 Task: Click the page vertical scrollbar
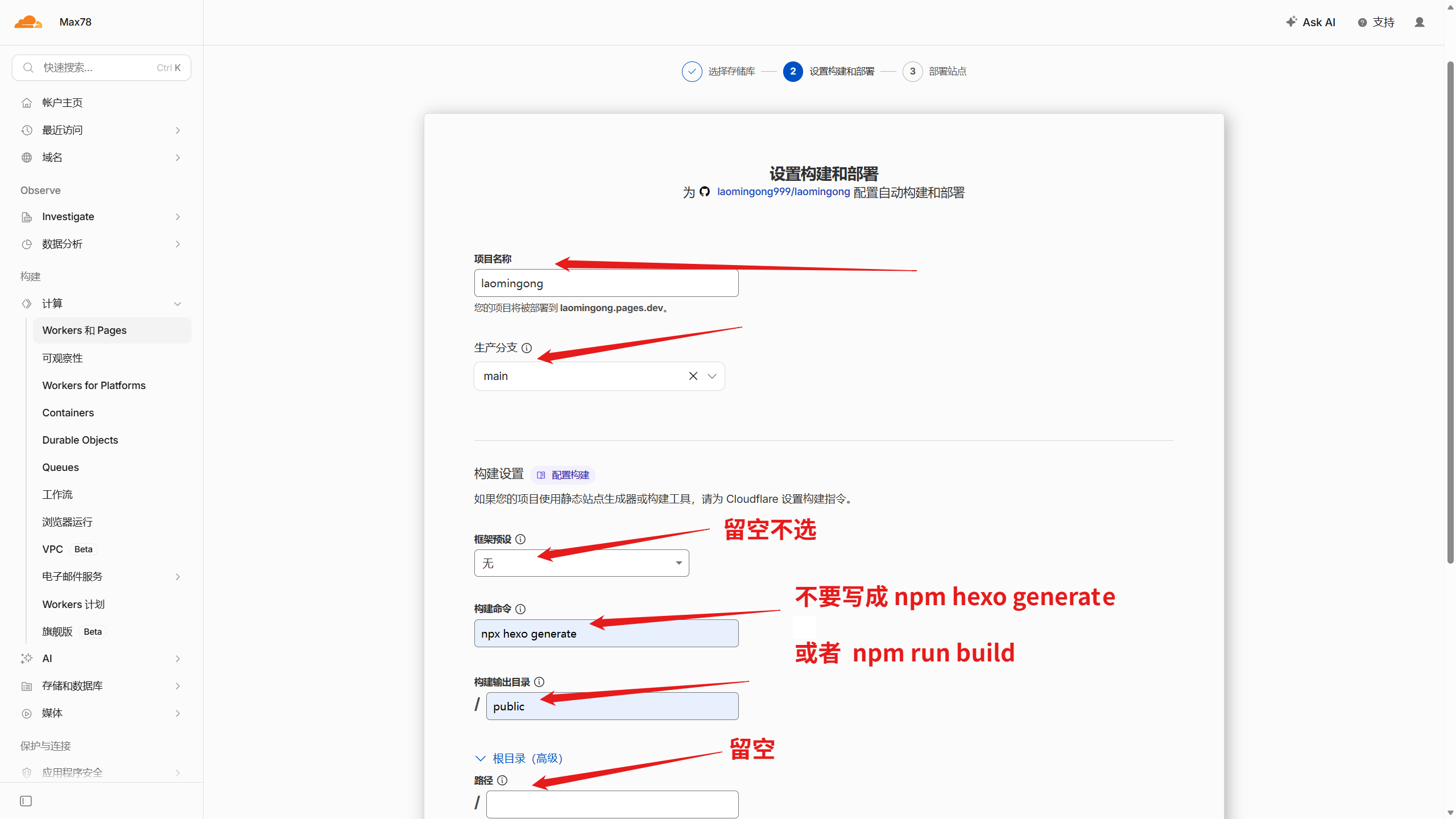tap(1450, 313)
